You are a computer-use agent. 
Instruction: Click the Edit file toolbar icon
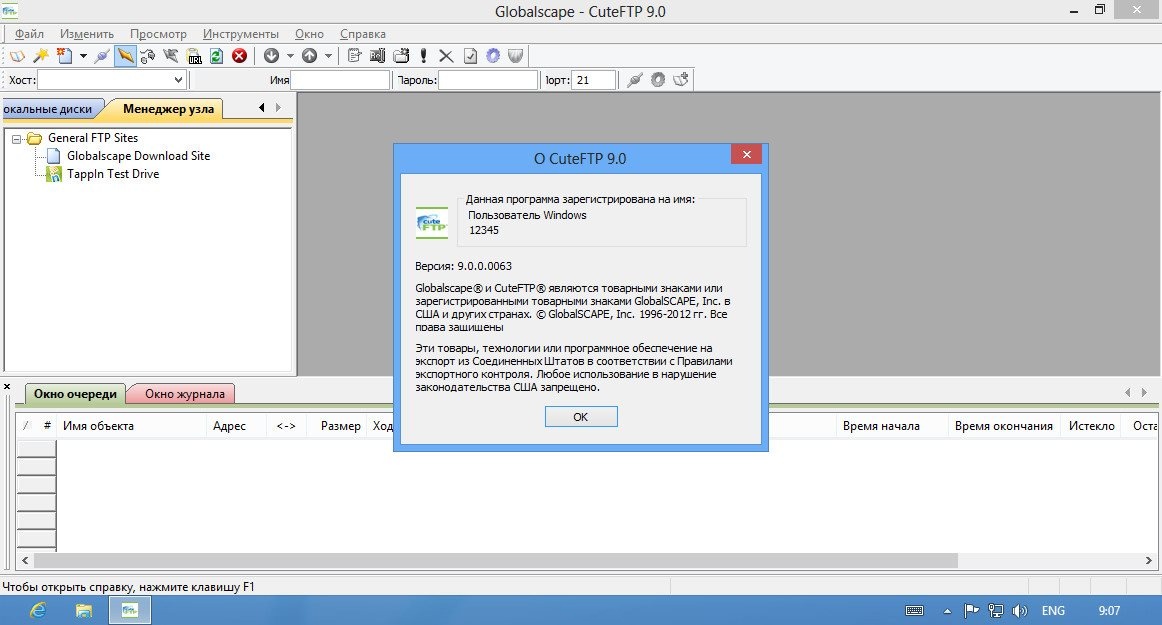[354, 56]
